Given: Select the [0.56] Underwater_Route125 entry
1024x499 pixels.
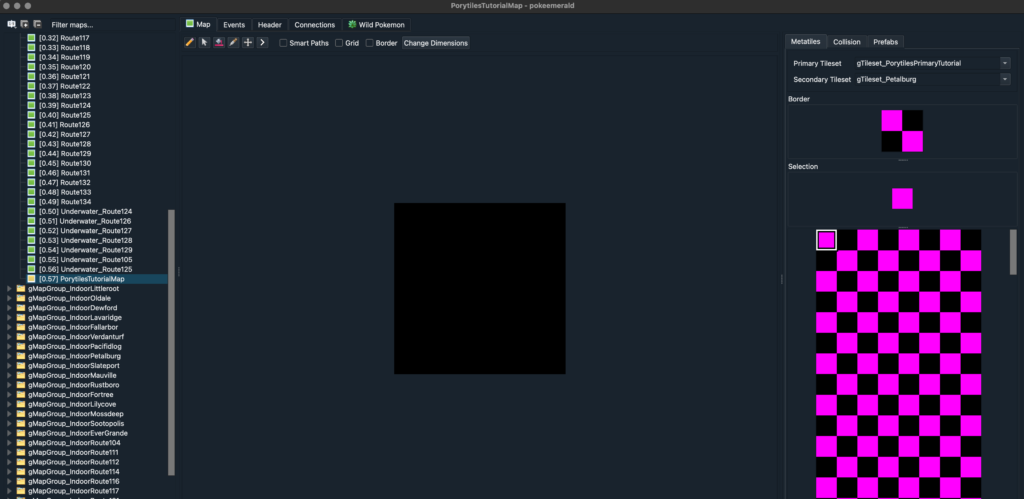Looking at the screenshot, I should tap(86, 269).
